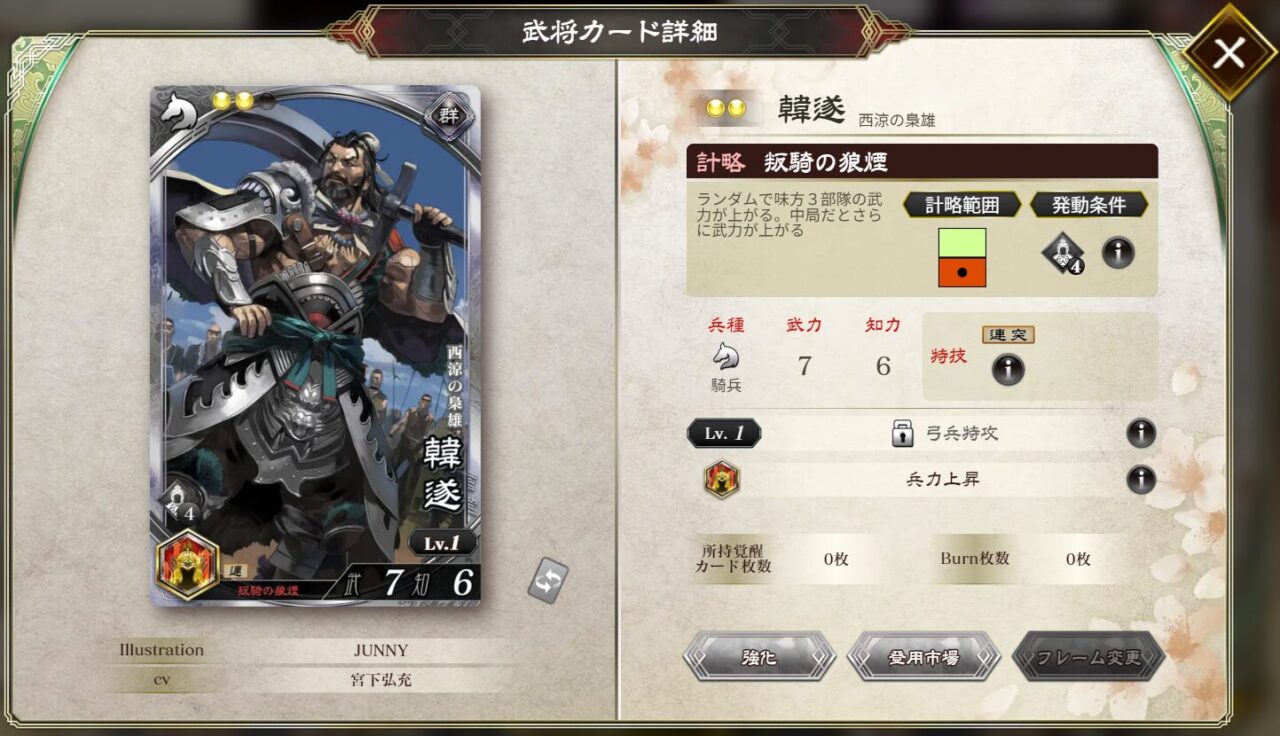
Task: Open info icon for 弓兵特攻
Action: tap(1141, 433)
